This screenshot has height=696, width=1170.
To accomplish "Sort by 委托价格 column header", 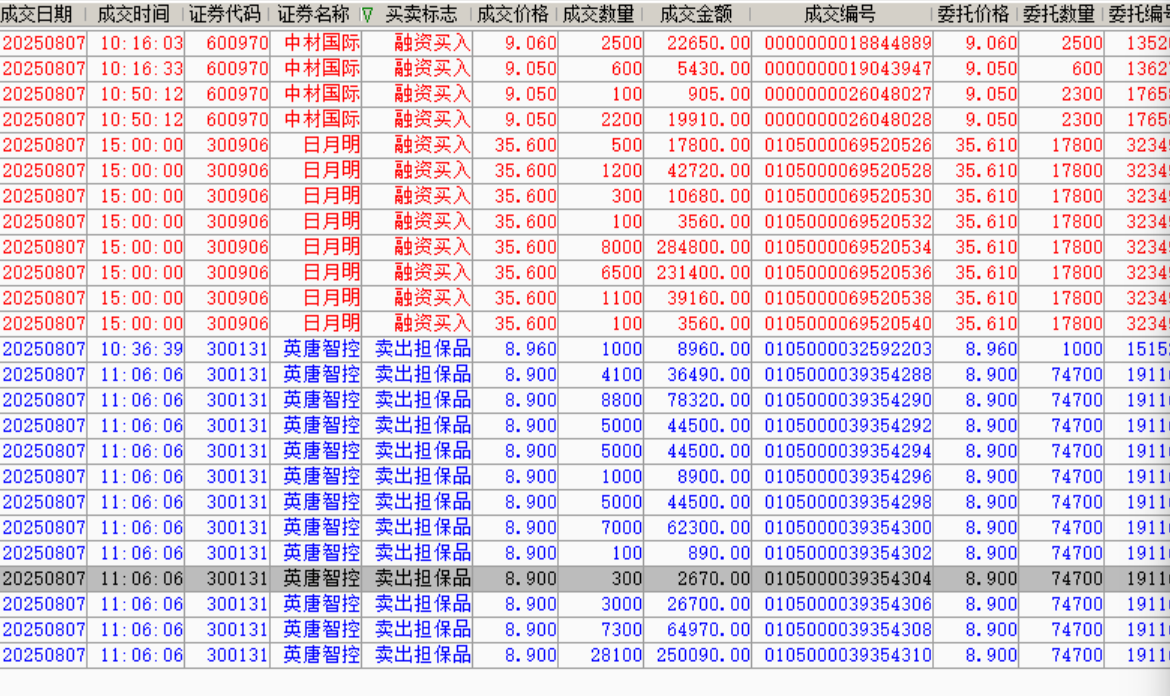I will [x=973, y=14].
